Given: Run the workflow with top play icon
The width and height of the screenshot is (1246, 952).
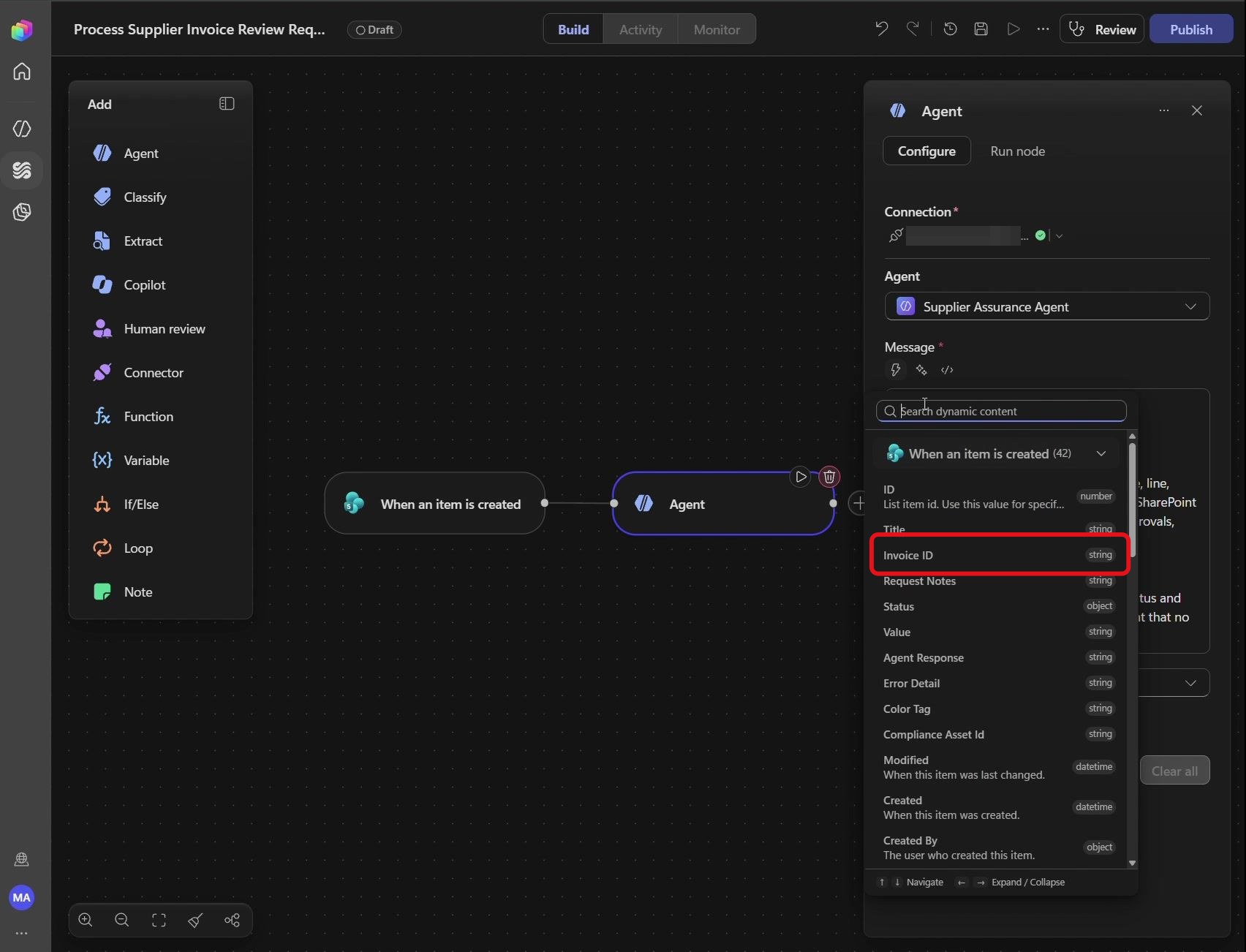Looking at the screenshot, I should 1013,29.
